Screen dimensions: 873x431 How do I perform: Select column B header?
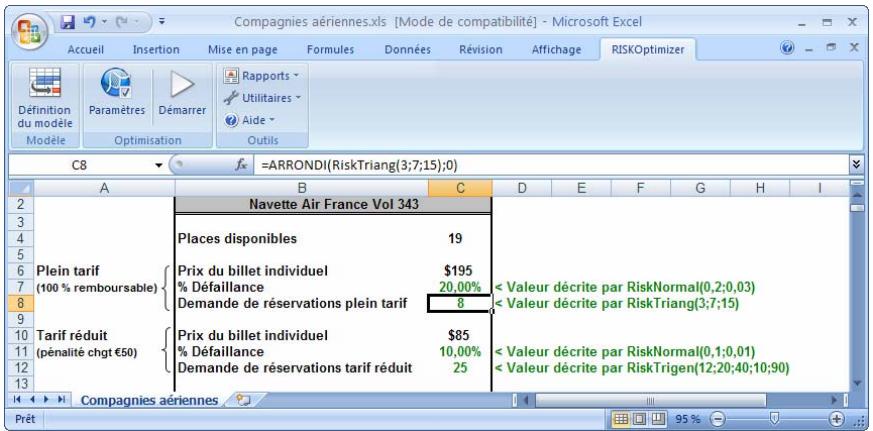(302, 188)
